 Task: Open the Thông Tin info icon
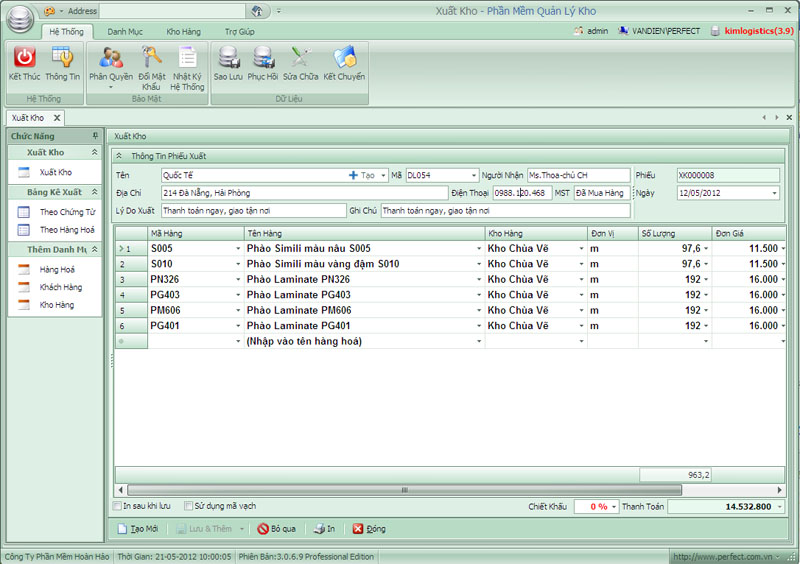click(62, 58)
